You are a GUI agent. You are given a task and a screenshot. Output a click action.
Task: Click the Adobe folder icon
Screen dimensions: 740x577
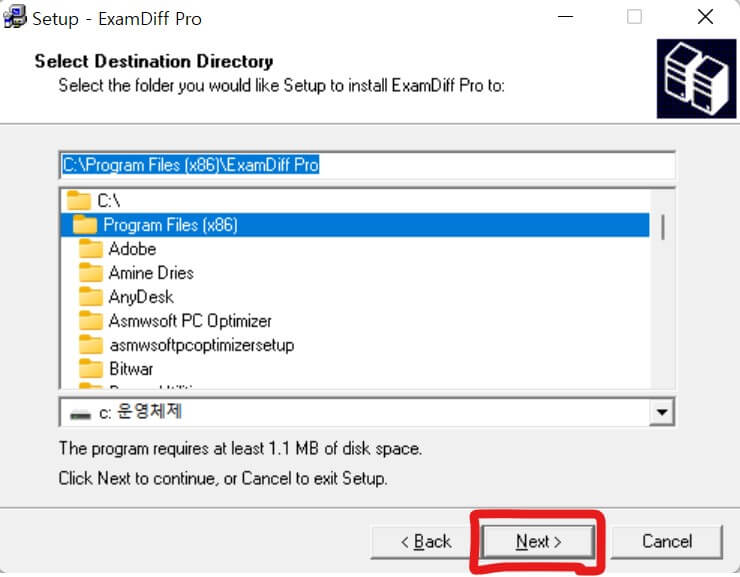pyautogui.click(x=91, y=248)
